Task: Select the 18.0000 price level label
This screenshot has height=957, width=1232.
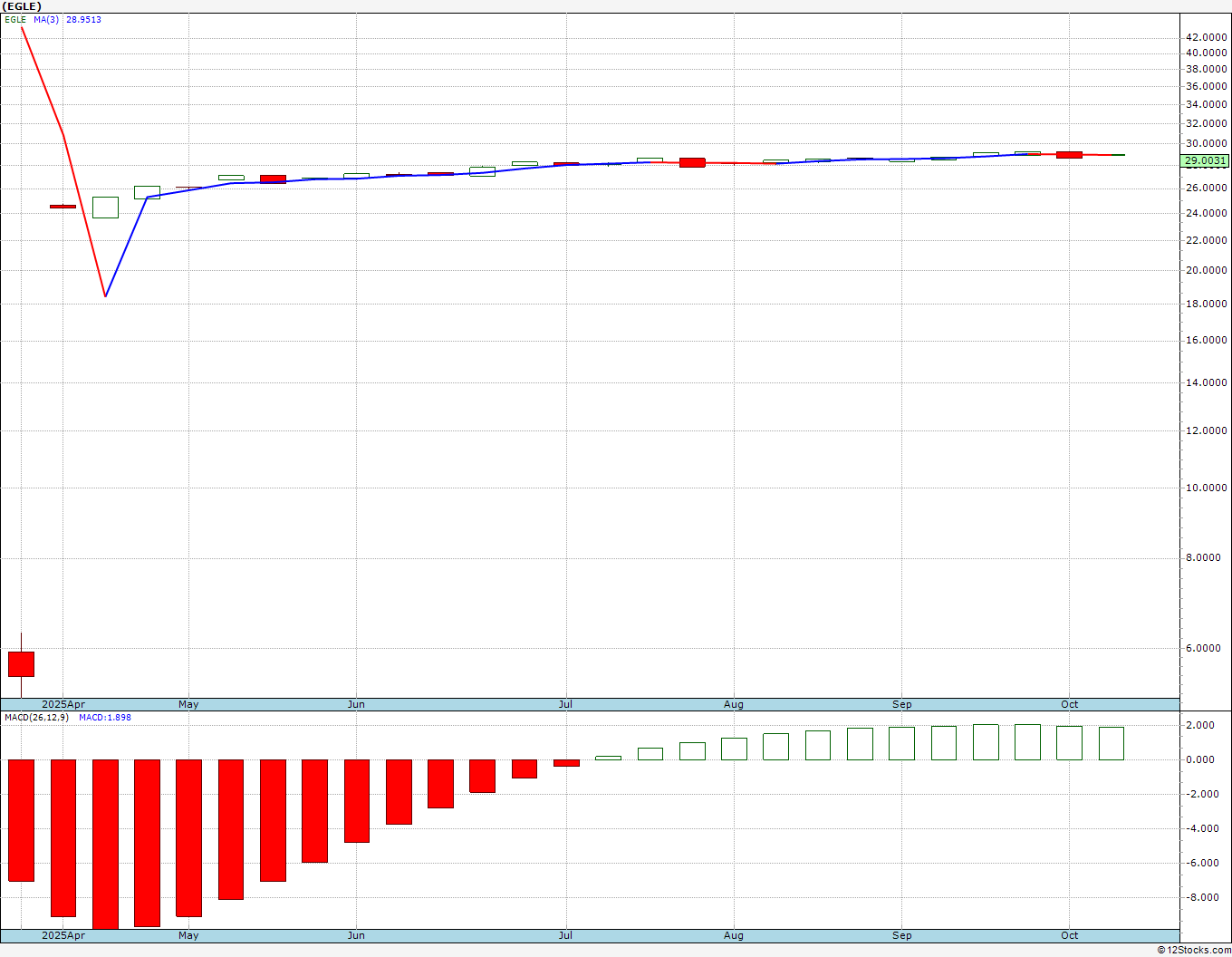Action: pyautogui.click(x=1206, y=304)
